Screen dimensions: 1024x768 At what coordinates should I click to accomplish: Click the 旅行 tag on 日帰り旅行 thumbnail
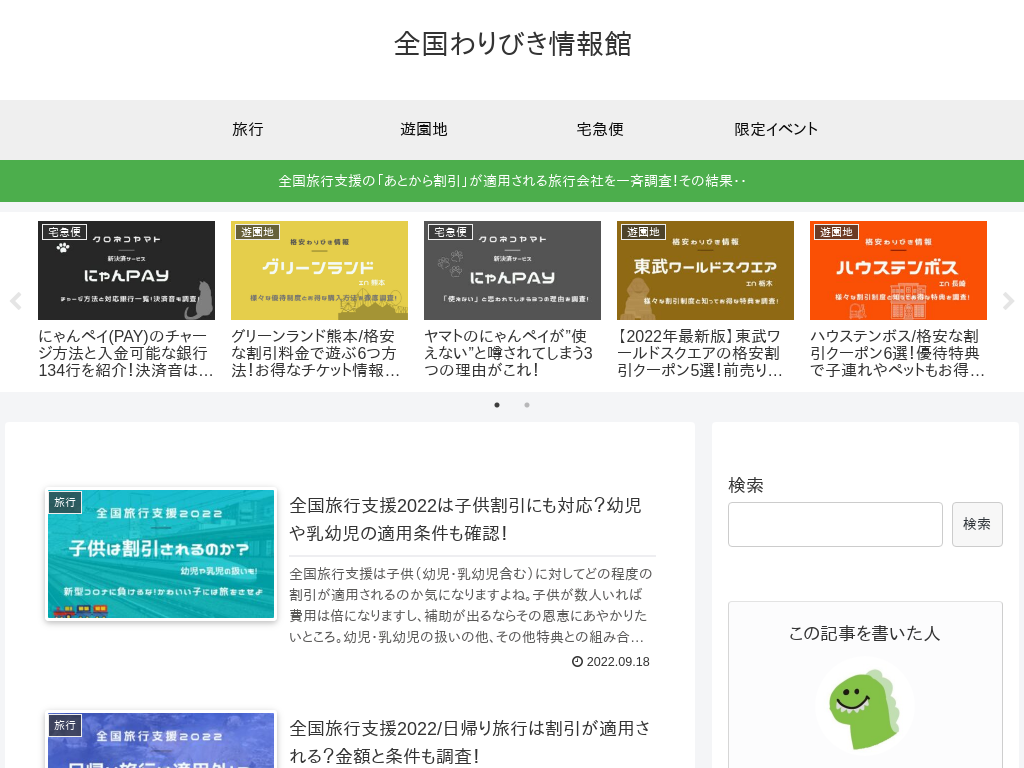click(x=65, y=725)
